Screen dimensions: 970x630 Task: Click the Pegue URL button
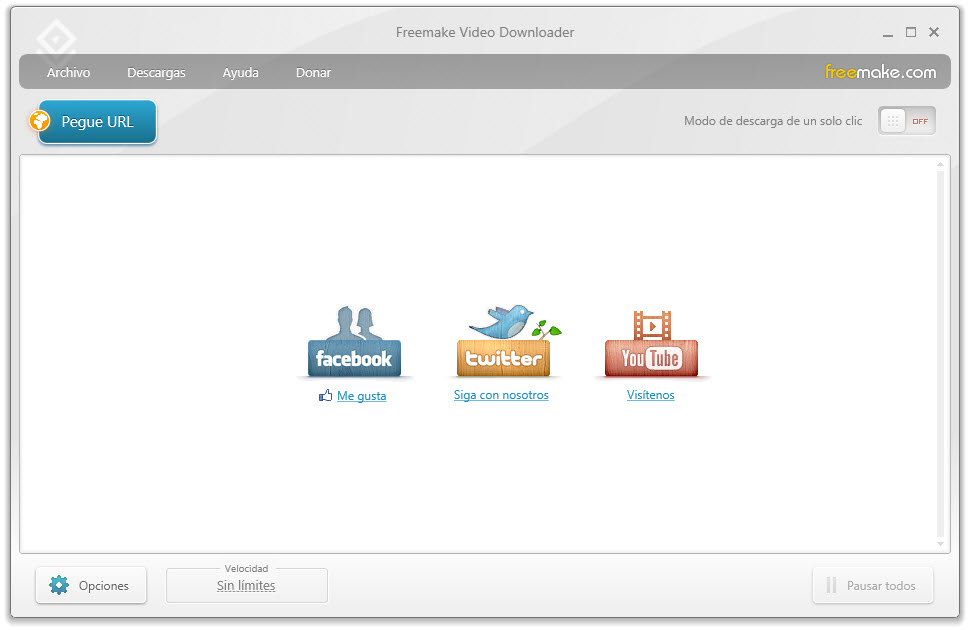[97, 122]
